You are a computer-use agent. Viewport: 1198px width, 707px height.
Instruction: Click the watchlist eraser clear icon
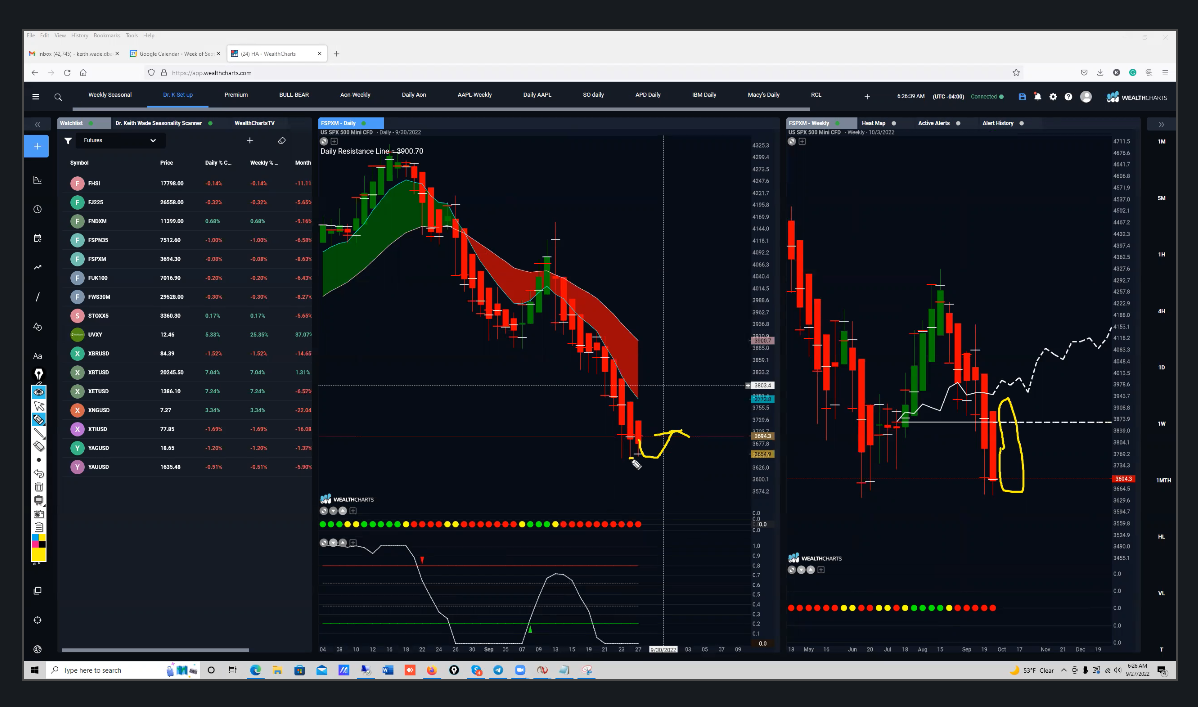(x=281, y=141)
